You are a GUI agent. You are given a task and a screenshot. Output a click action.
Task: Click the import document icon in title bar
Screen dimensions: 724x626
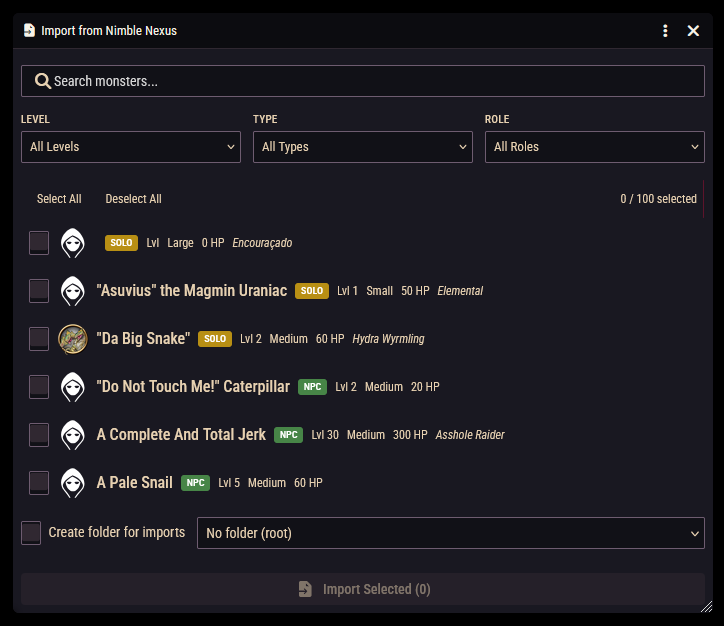point(30,30)
